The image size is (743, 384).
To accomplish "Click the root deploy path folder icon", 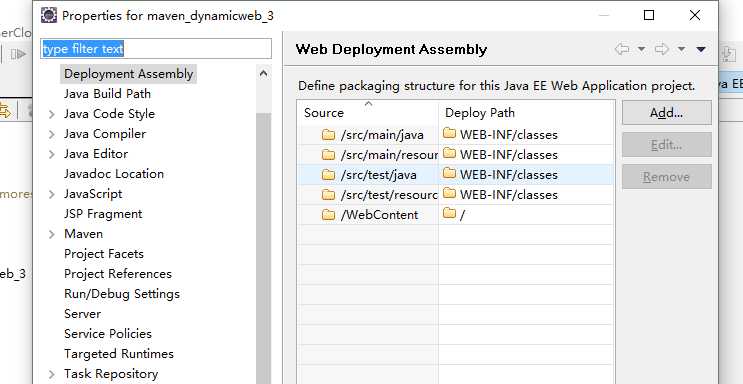I will pos(449,214).
